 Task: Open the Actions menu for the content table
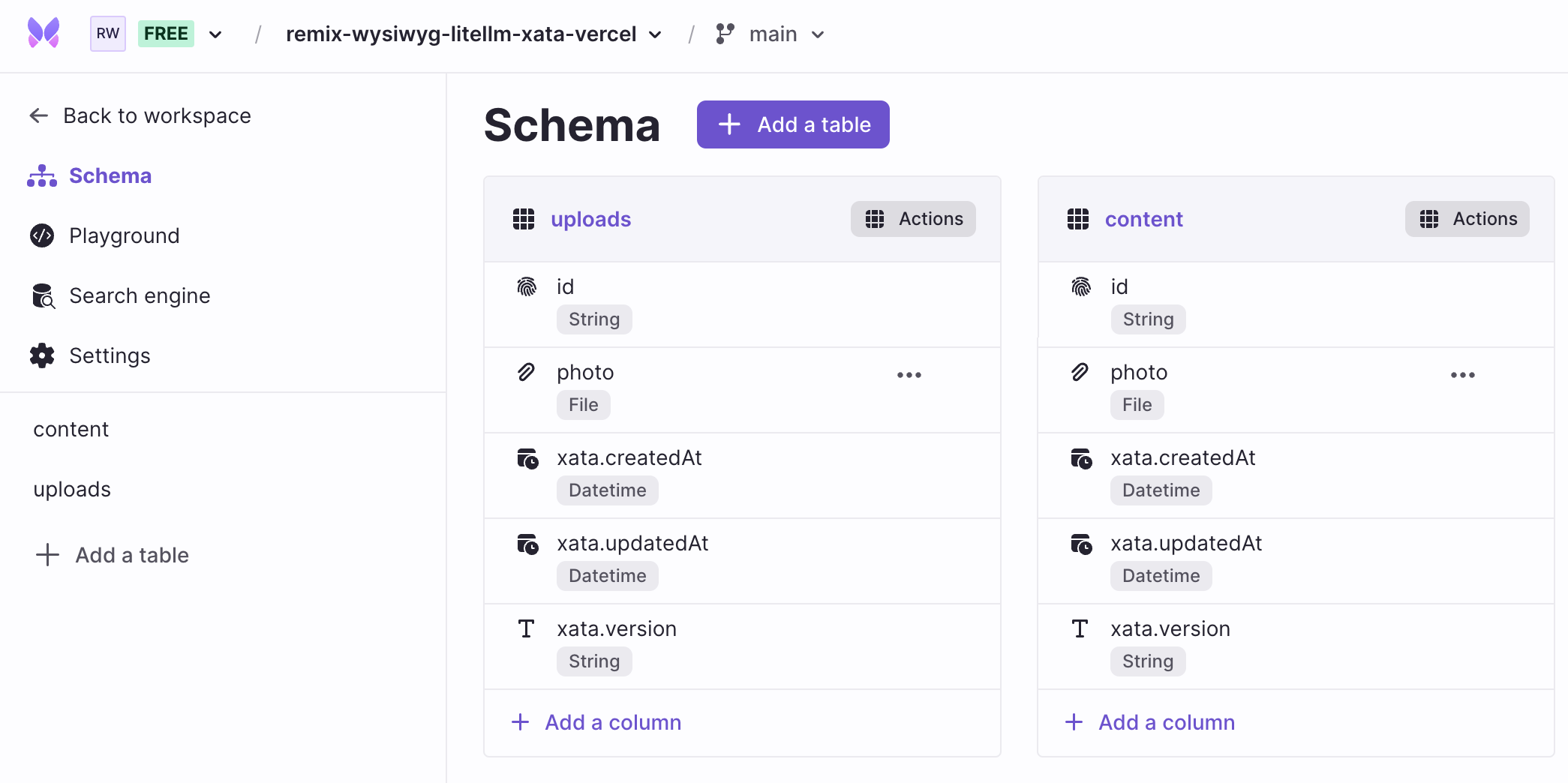coord(1466,219)
